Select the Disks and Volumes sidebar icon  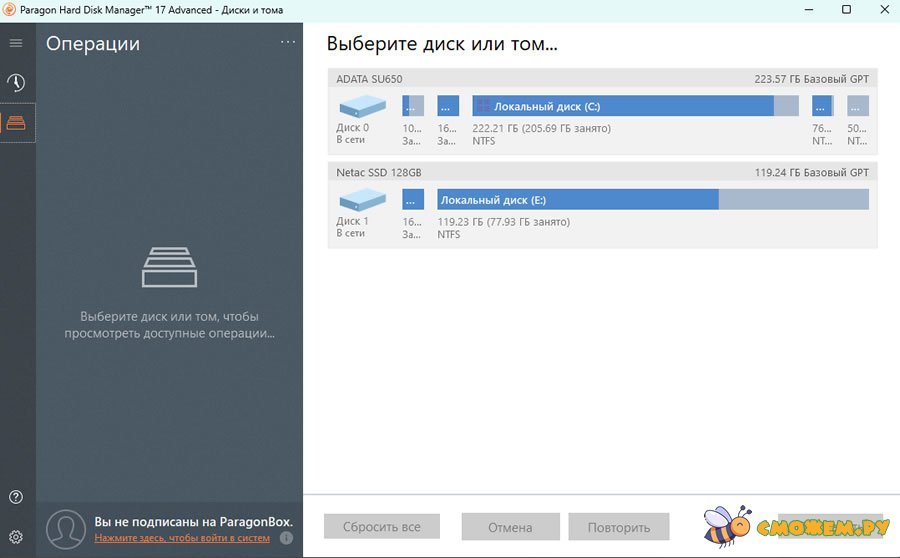(16, 123)
